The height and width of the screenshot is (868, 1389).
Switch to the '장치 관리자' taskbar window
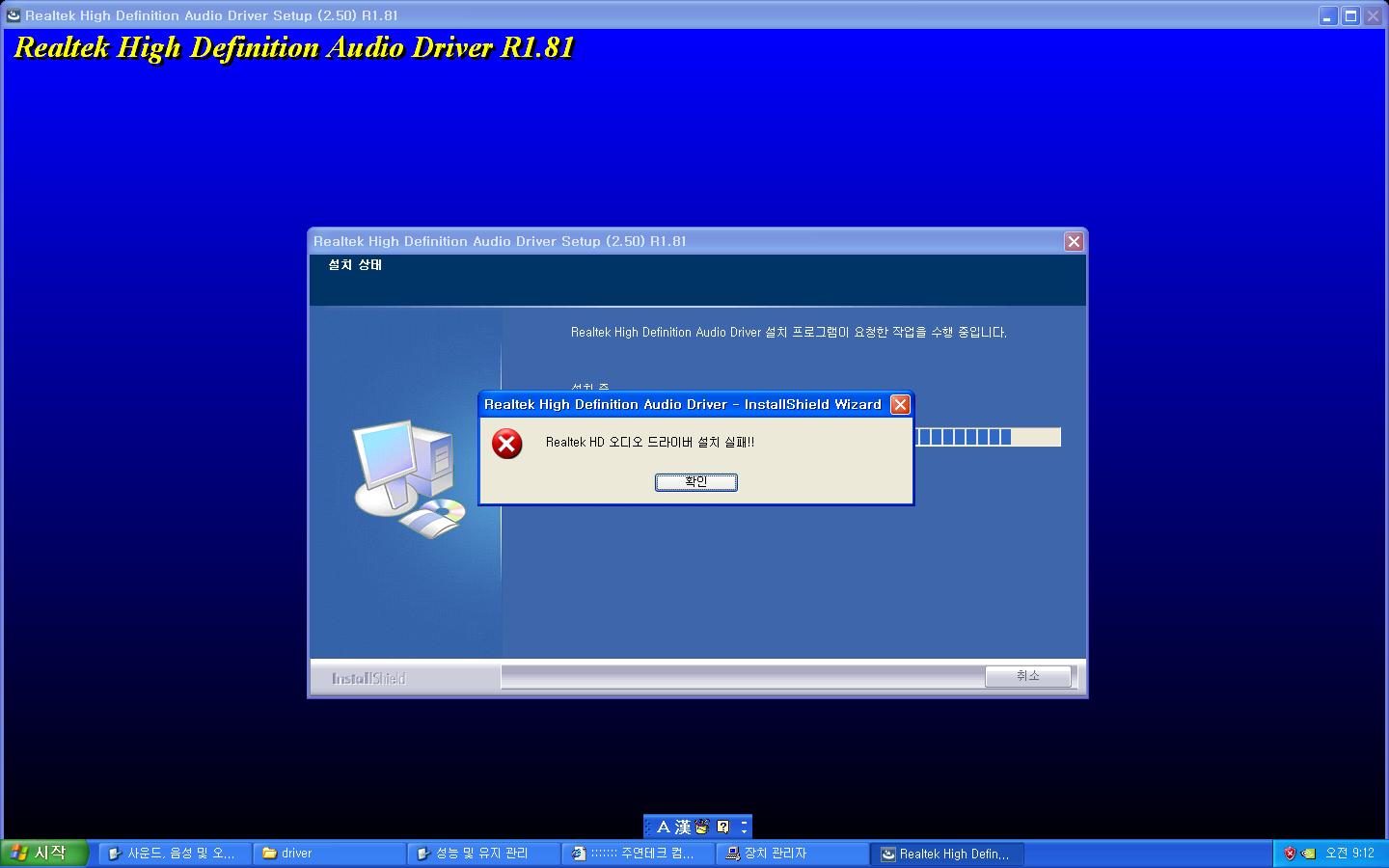pos(792,854)
